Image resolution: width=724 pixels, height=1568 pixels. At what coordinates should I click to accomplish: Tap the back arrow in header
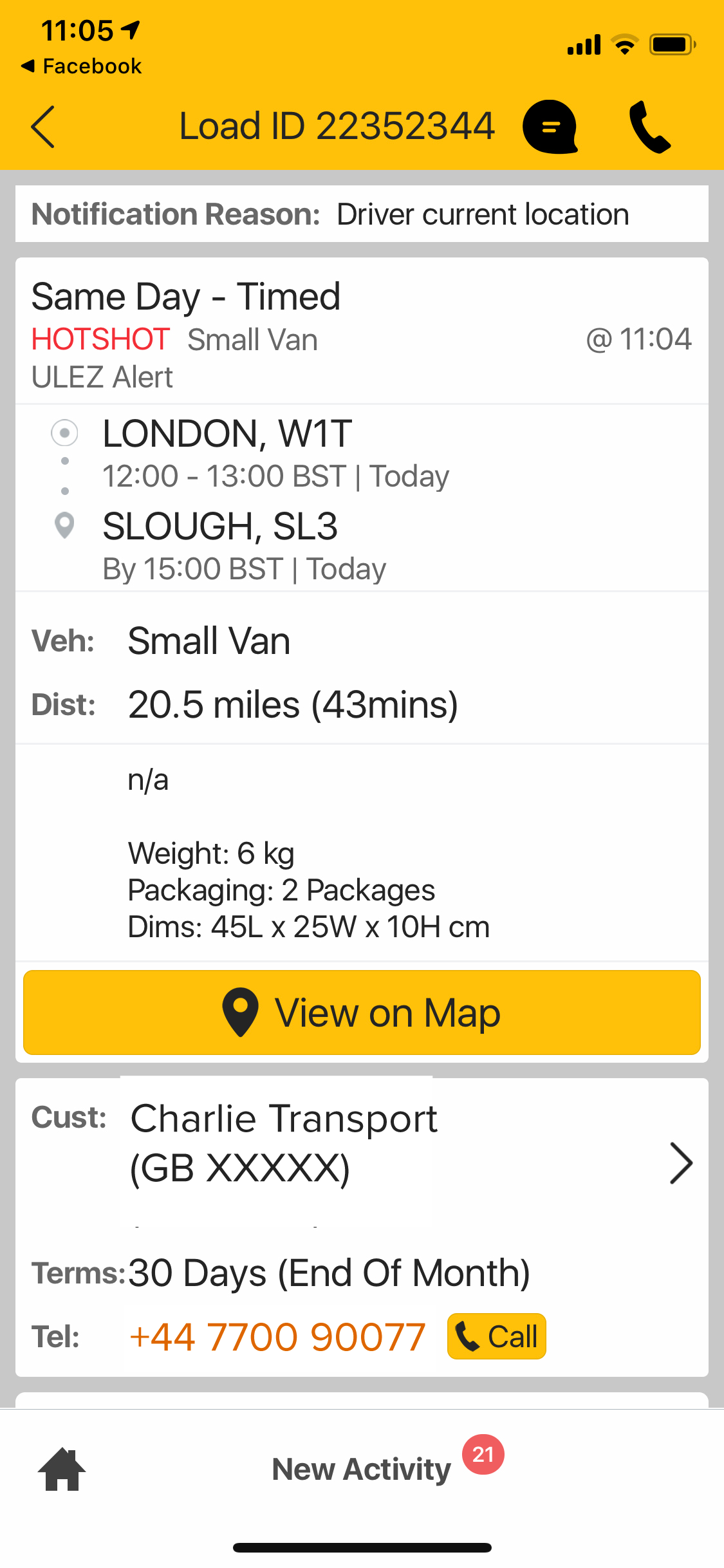click(x=43, y=127)
